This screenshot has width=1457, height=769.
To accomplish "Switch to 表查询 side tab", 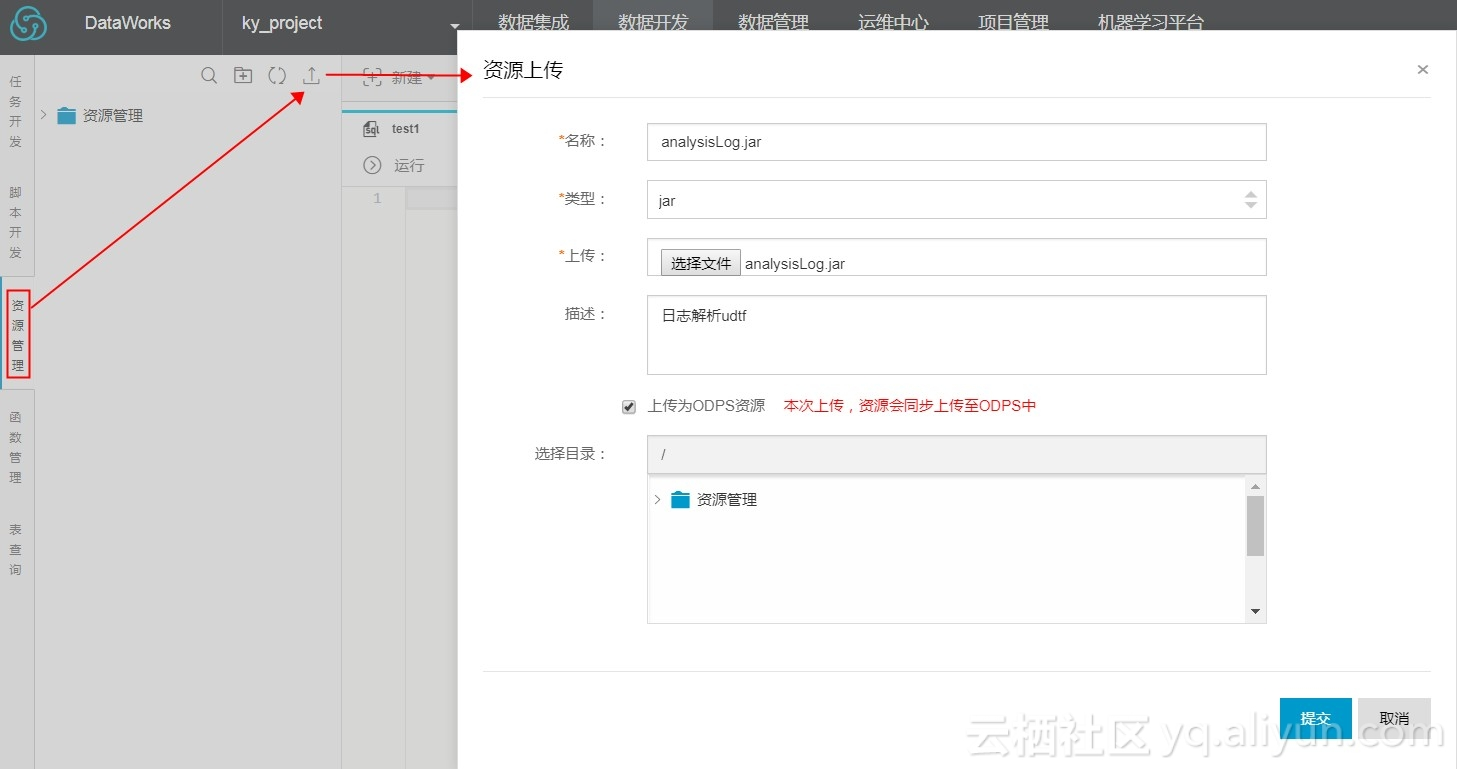I will [x=16, y=549].
